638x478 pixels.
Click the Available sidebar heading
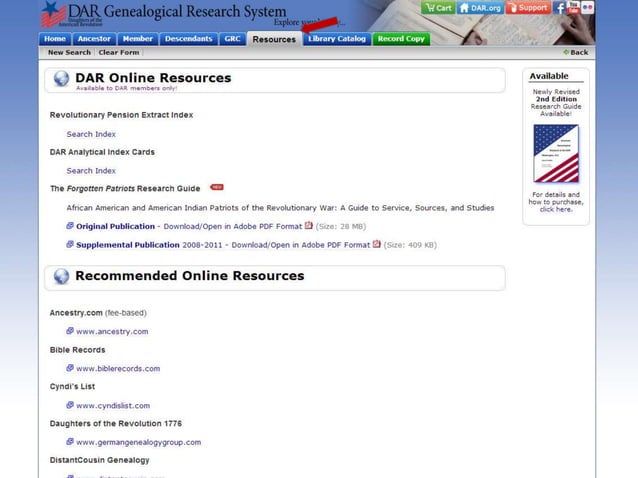pos(549,76)
